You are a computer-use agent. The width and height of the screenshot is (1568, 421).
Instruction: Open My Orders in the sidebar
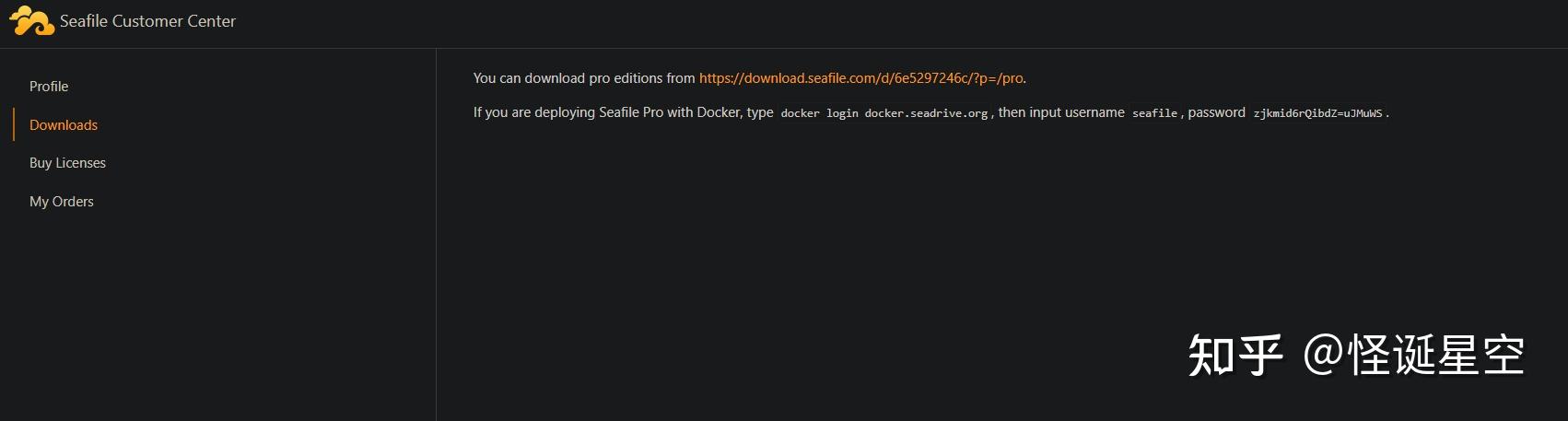(62, 202)
